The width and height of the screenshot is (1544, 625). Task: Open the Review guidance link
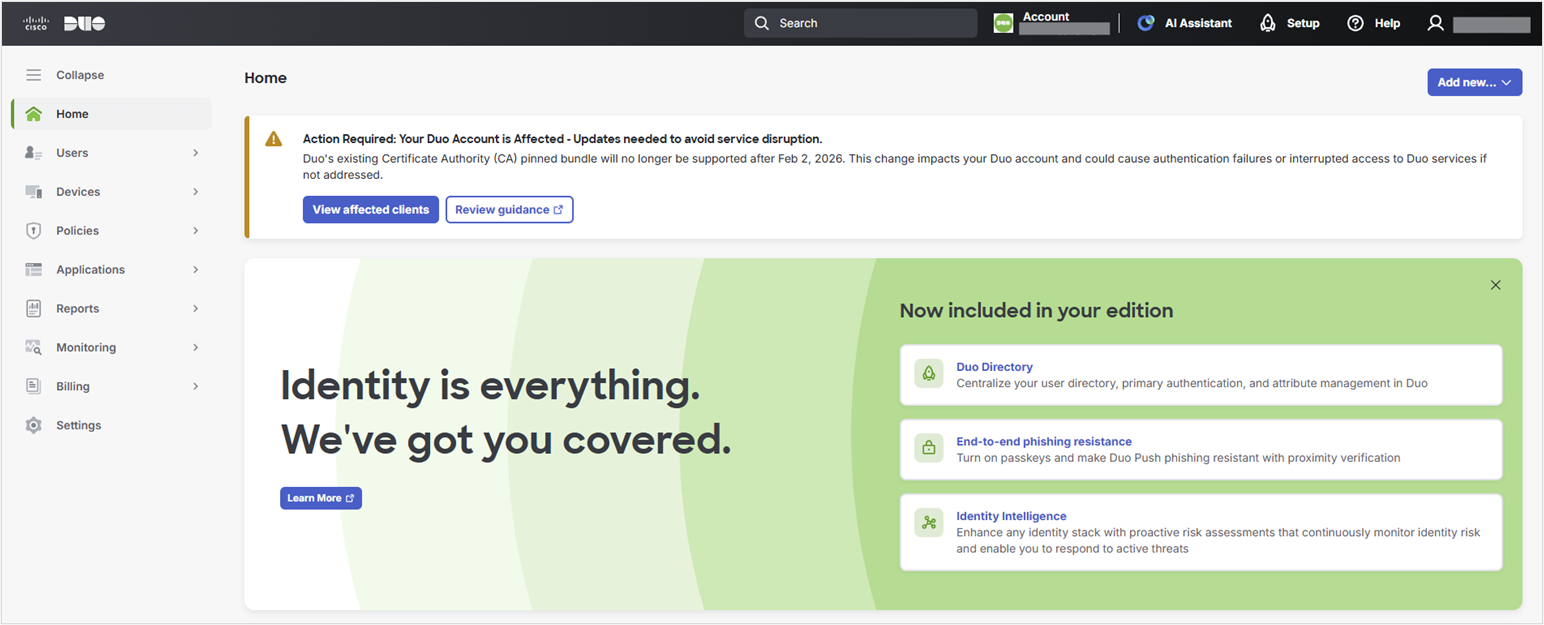pos(509,210)
